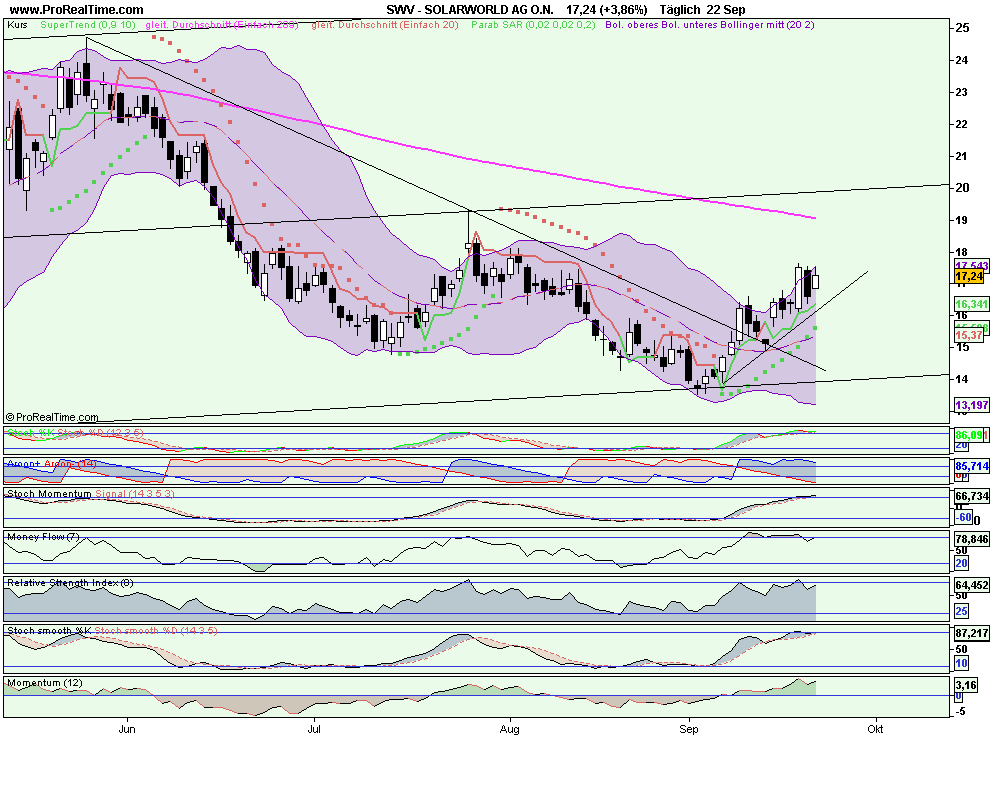Viewport: 1000px width, 800px height.
Task: Click the SWV - SOLARWORLD AG O.N. title
Action: tap(469, 10)
